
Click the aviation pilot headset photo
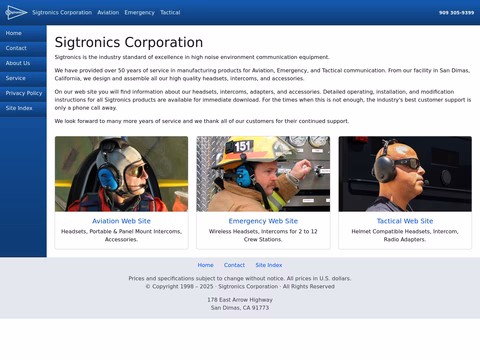[x=121, y=174]
